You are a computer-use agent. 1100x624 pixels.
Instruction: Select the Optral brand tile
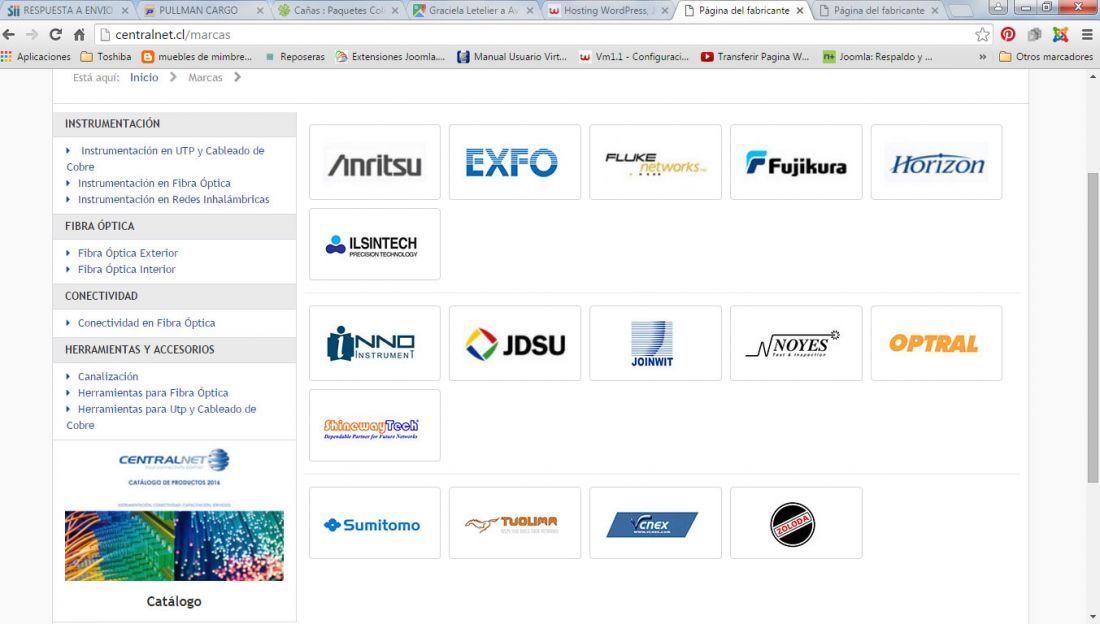tap(937, 343)
